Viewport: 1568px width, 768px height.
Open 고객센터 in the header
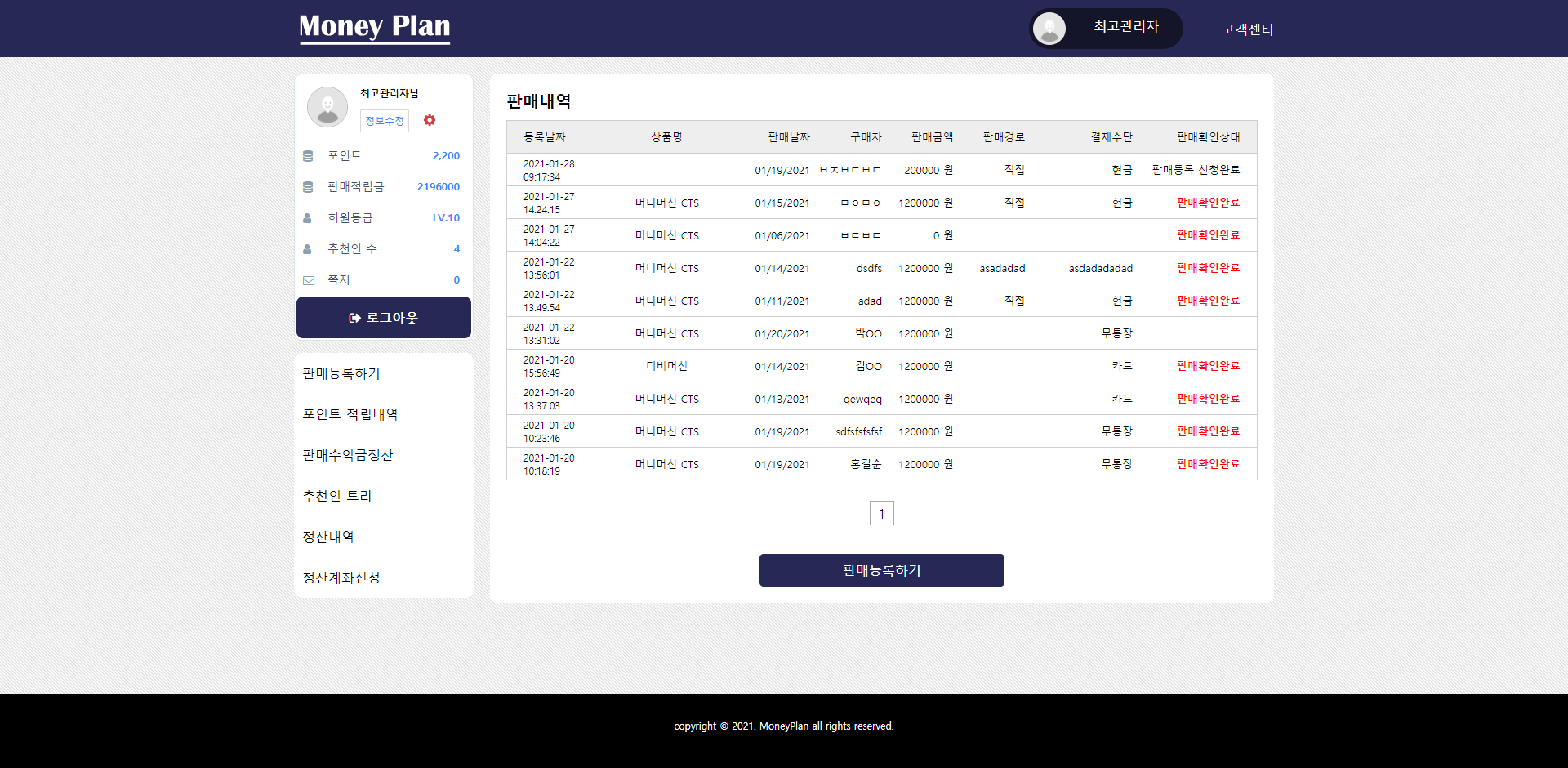coord(1247,29)
